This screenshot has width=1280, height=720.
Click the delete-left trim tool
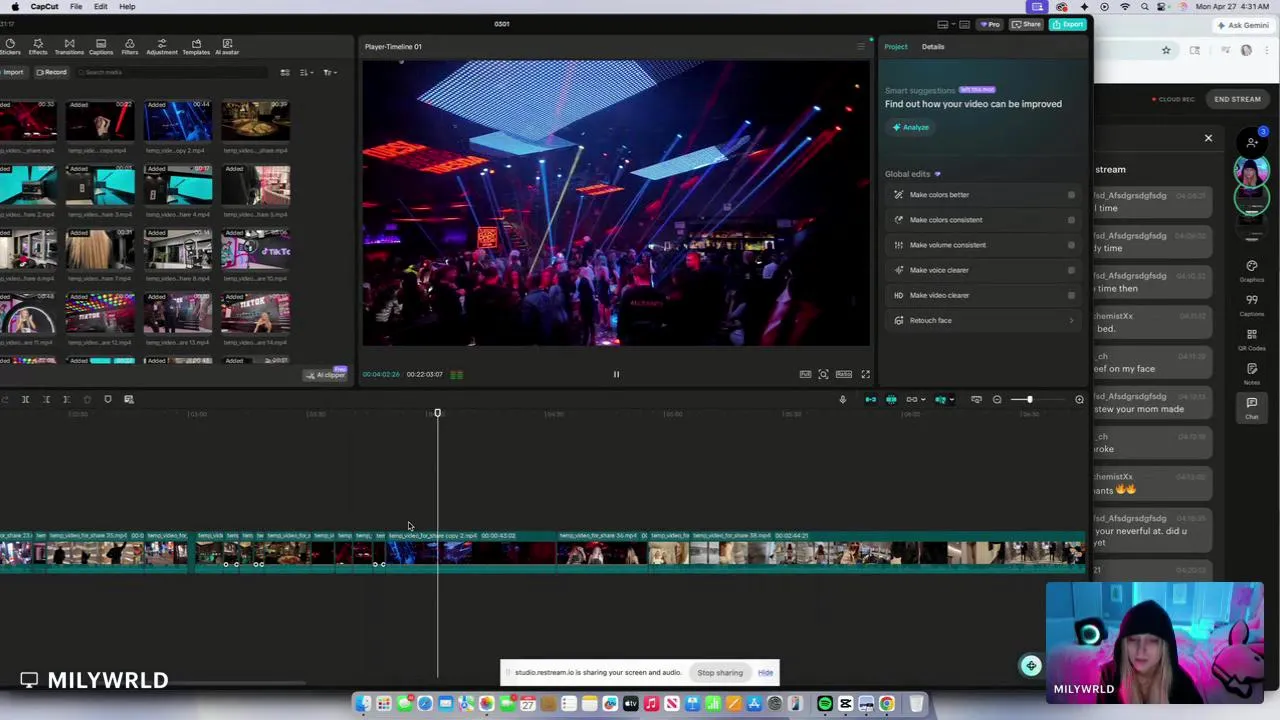(x=46, y=400)
